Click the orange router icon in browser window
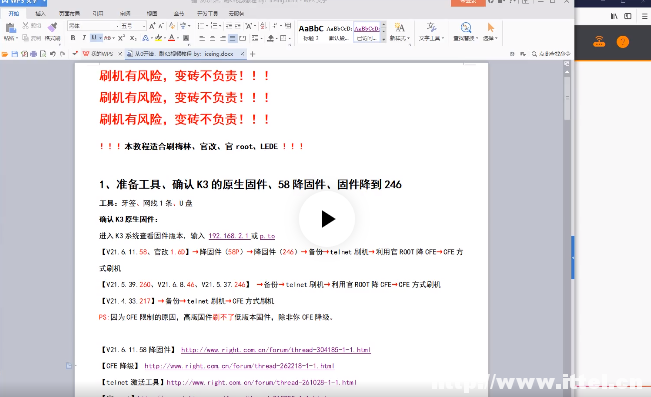Screen dimensions: 651x397 coord(599,42)
